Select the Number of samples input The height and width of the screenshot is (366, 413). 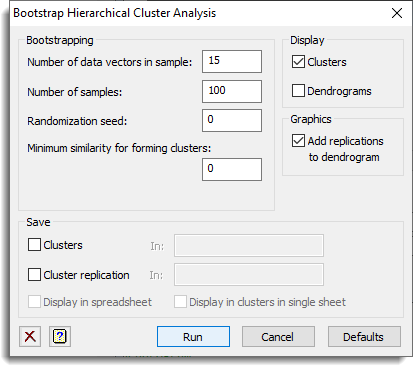point(232,91)
